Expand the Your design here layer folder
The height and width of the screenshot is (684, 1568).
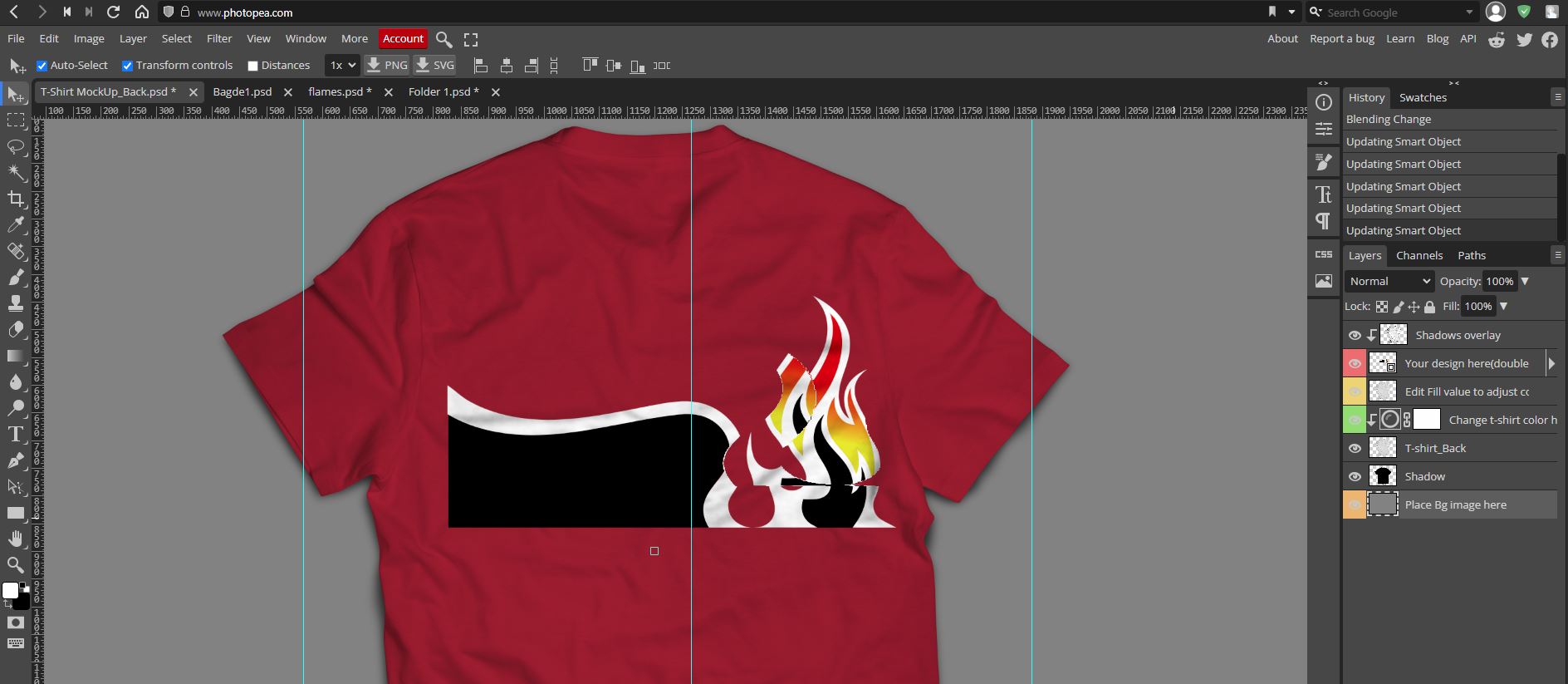click(x=1551, y=363)
